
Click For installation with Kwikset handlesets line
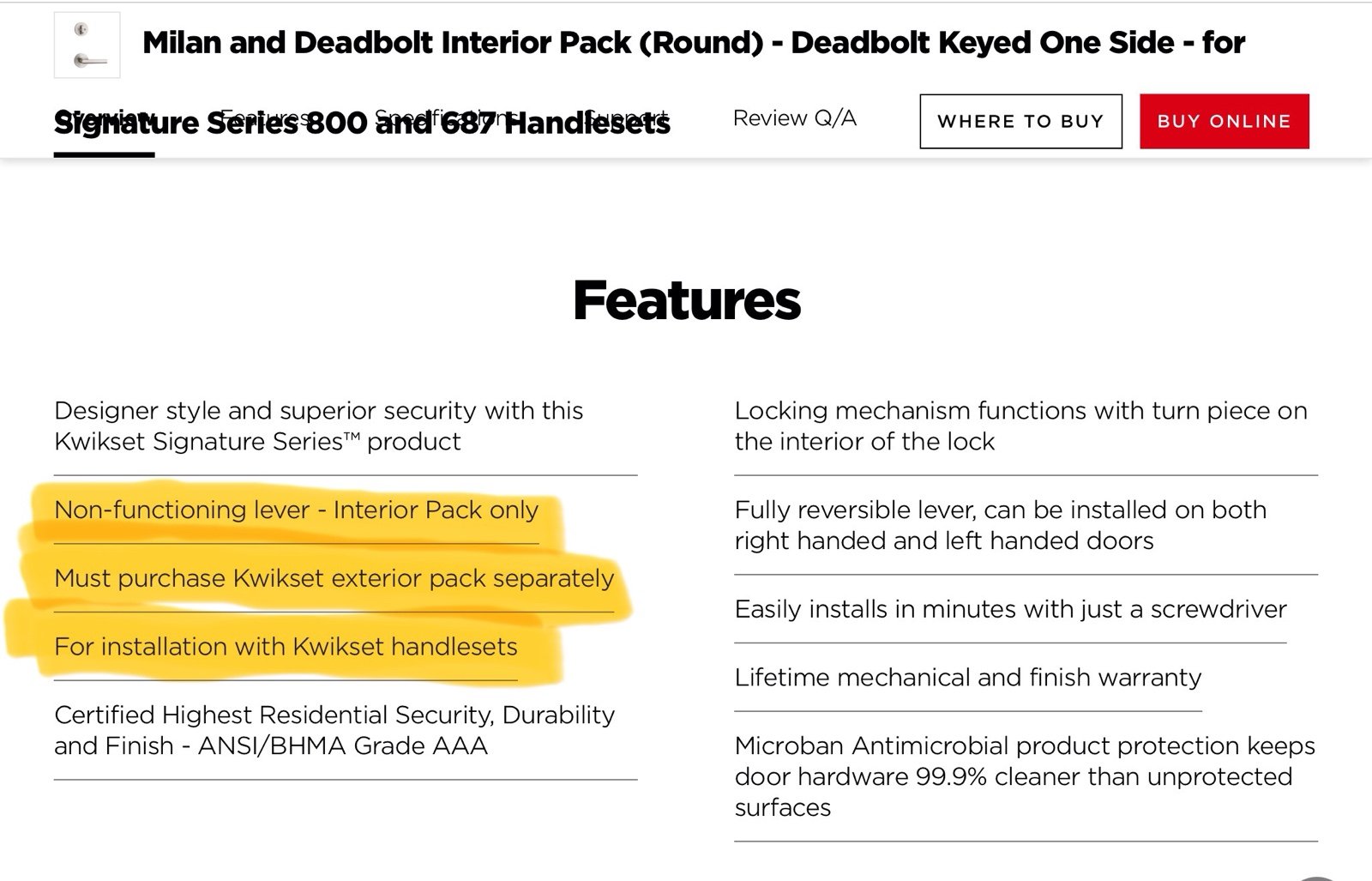pos(286,646)
